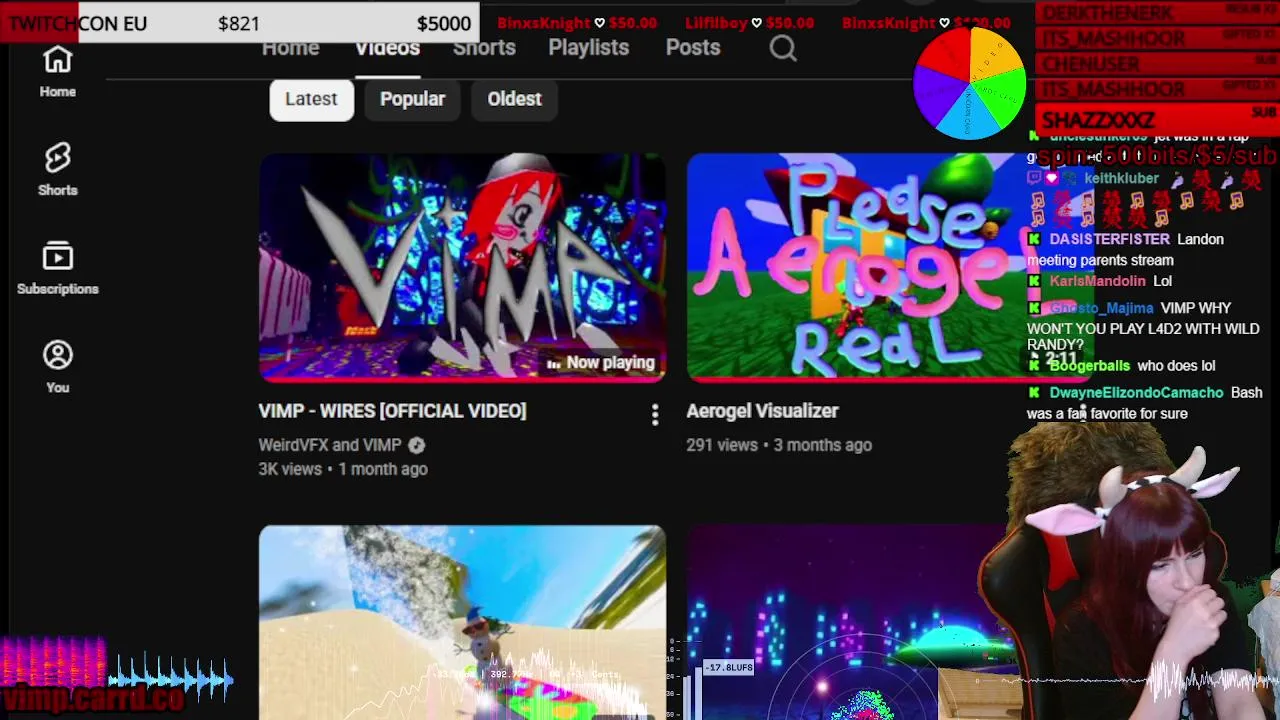The height and width of the screenshot is (720, 1280).
Task: Click '291 views' under Aerogel Visualizer
Action: [722, 445]
